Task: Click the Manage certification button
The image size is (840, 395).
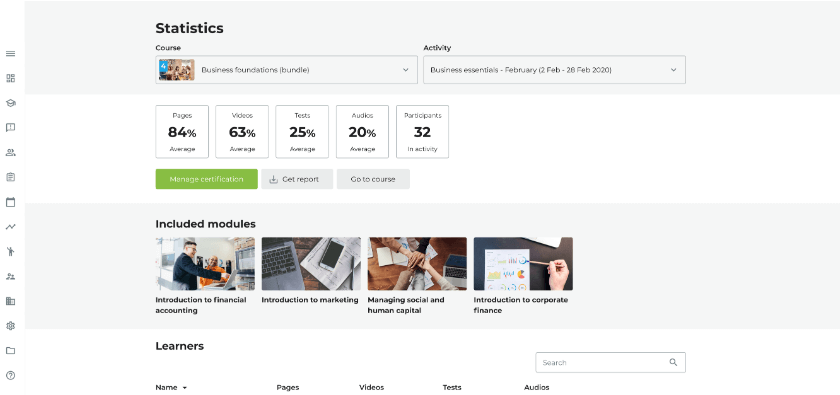Action: pyautogui.click(x=206, y=179)
